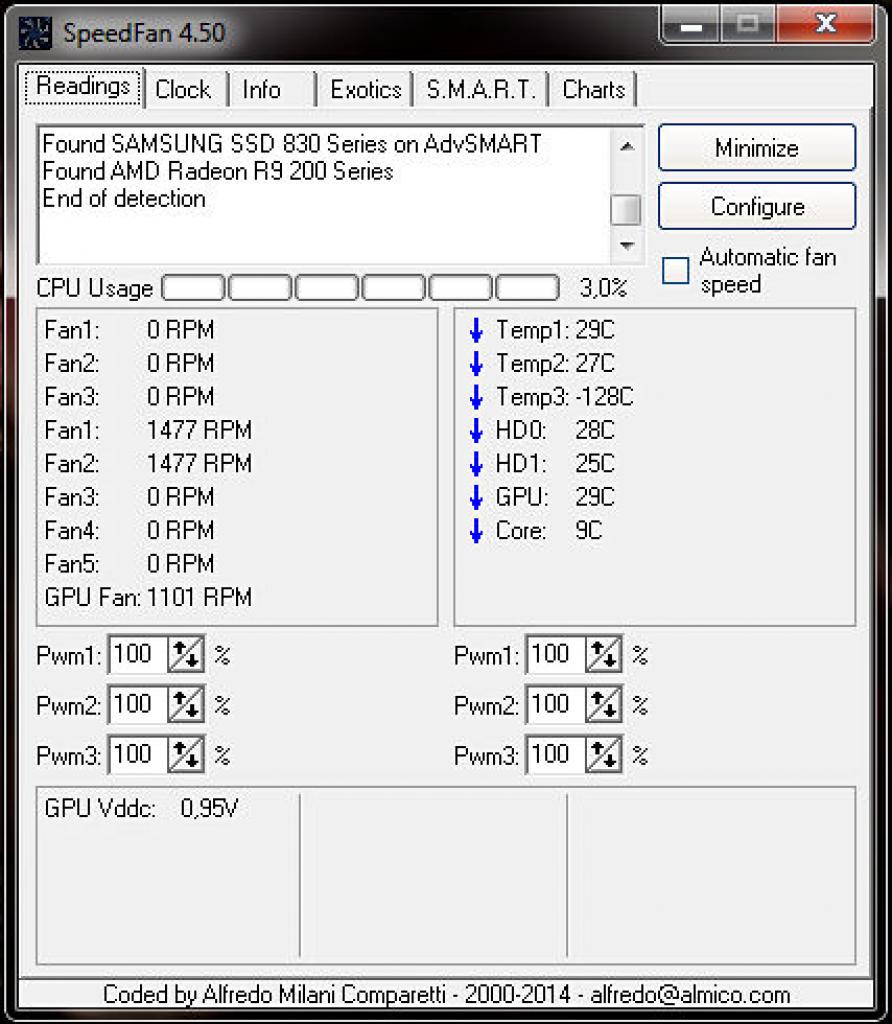Click the blue arrow icon beside Core temperature
Viewport: 892px width, 1024px height.
476,530
